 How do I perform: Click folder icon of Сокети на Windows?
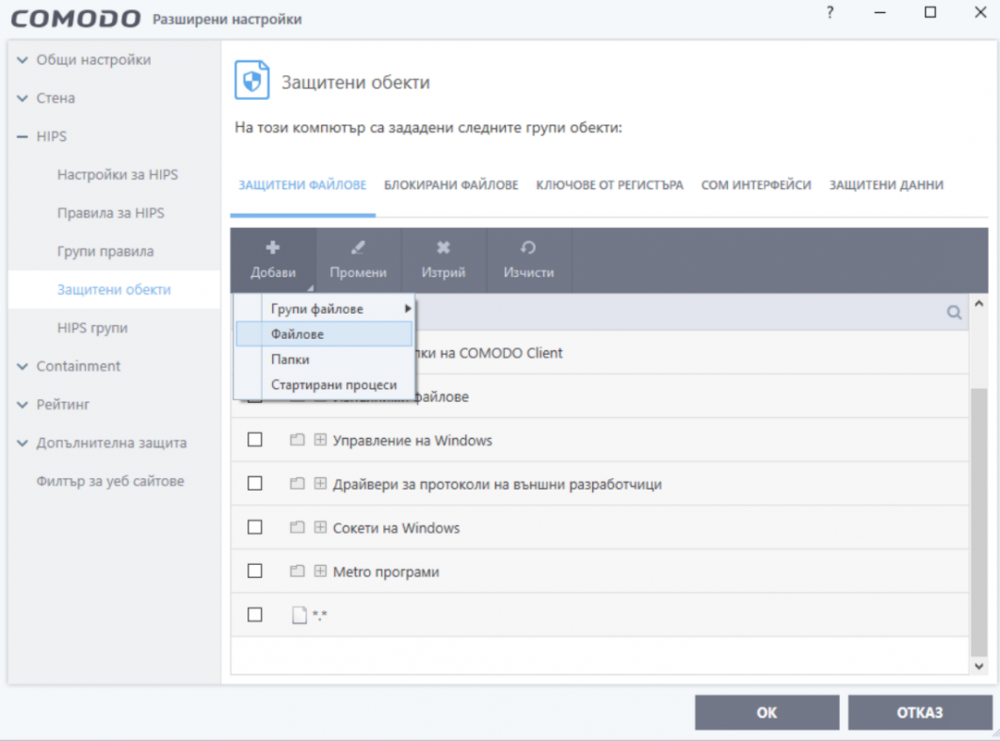tap(297, 527)
